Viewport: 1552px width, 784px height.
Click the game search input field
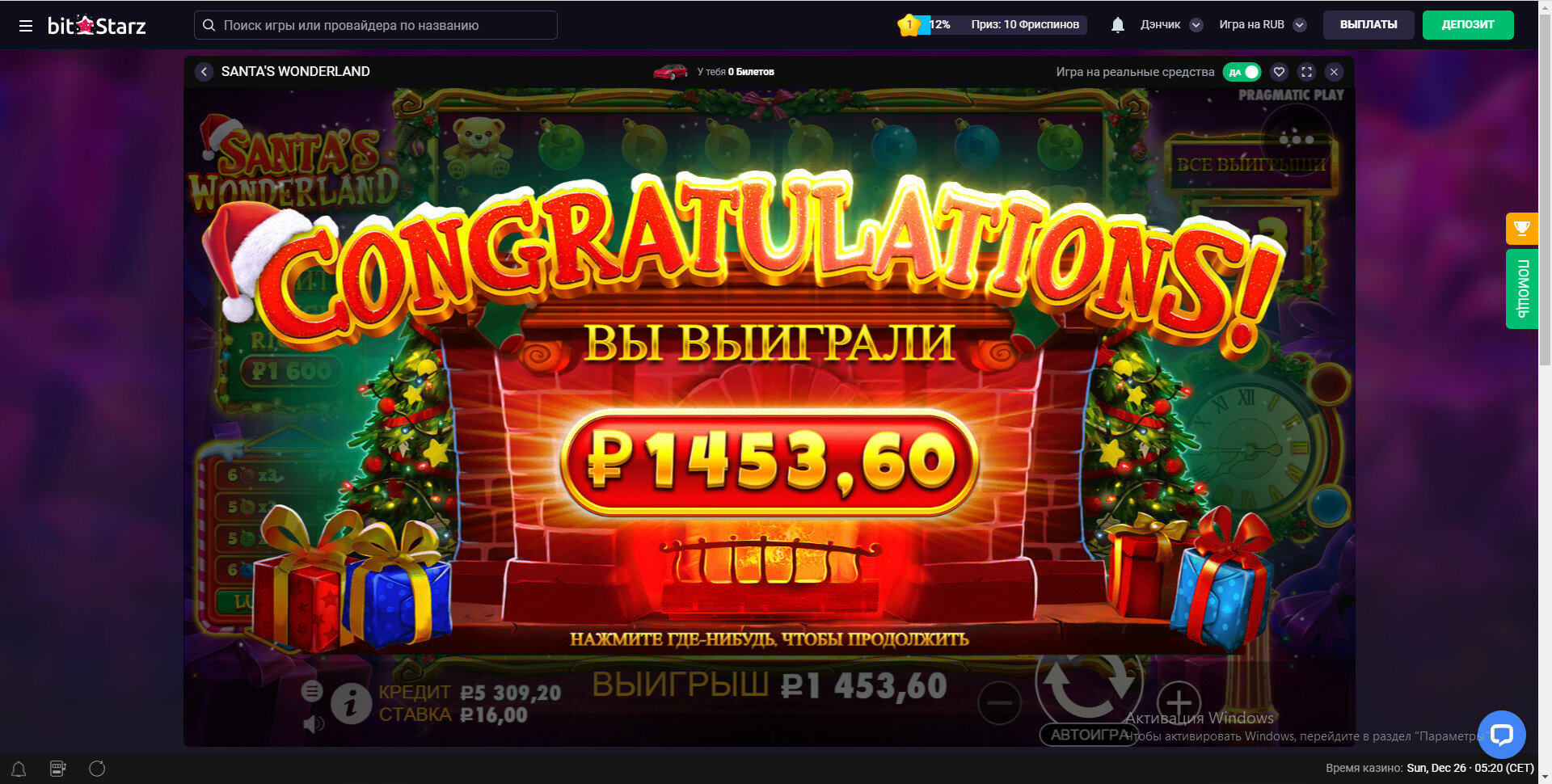point(376,25)
